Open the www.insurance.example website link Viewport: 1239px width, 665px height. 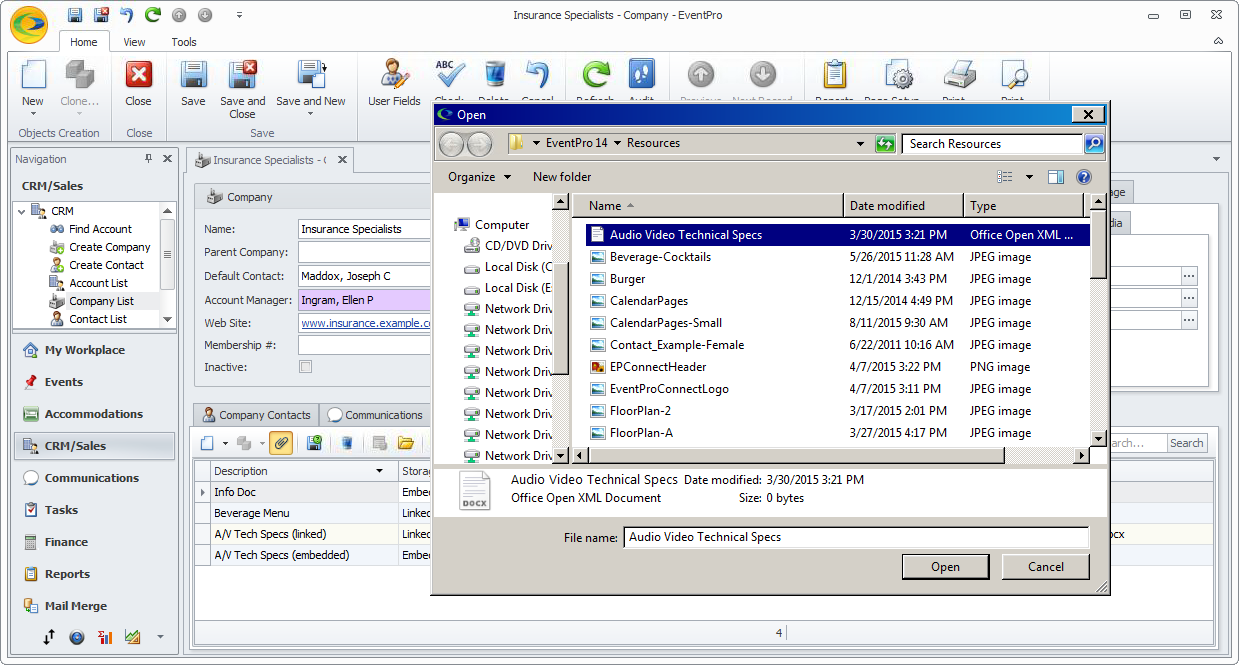(x=365, y=323)
